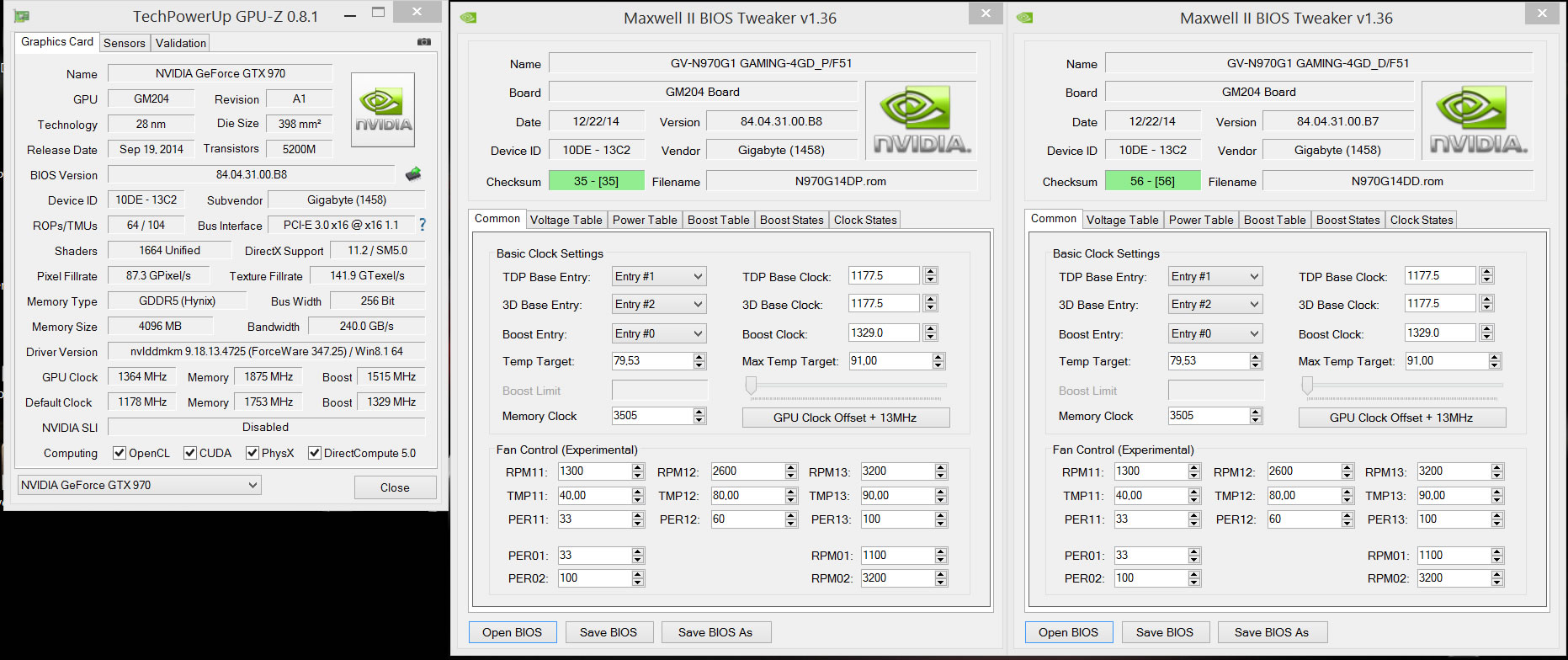This screenshot has width=1568, height=660.
Task: Click BIOS Version 84.04.31.00.B8 field in GPU-Z
Action: 252,174
